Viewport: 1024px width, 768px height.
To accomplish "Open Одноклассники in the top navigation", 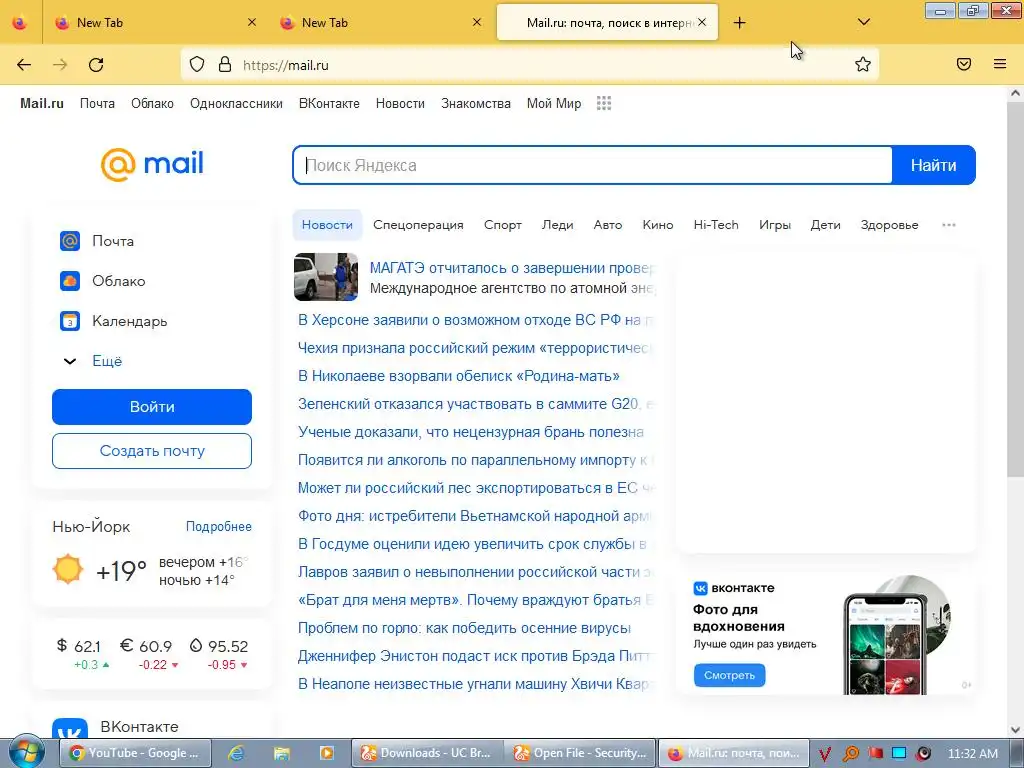I will tap(236, 103).
